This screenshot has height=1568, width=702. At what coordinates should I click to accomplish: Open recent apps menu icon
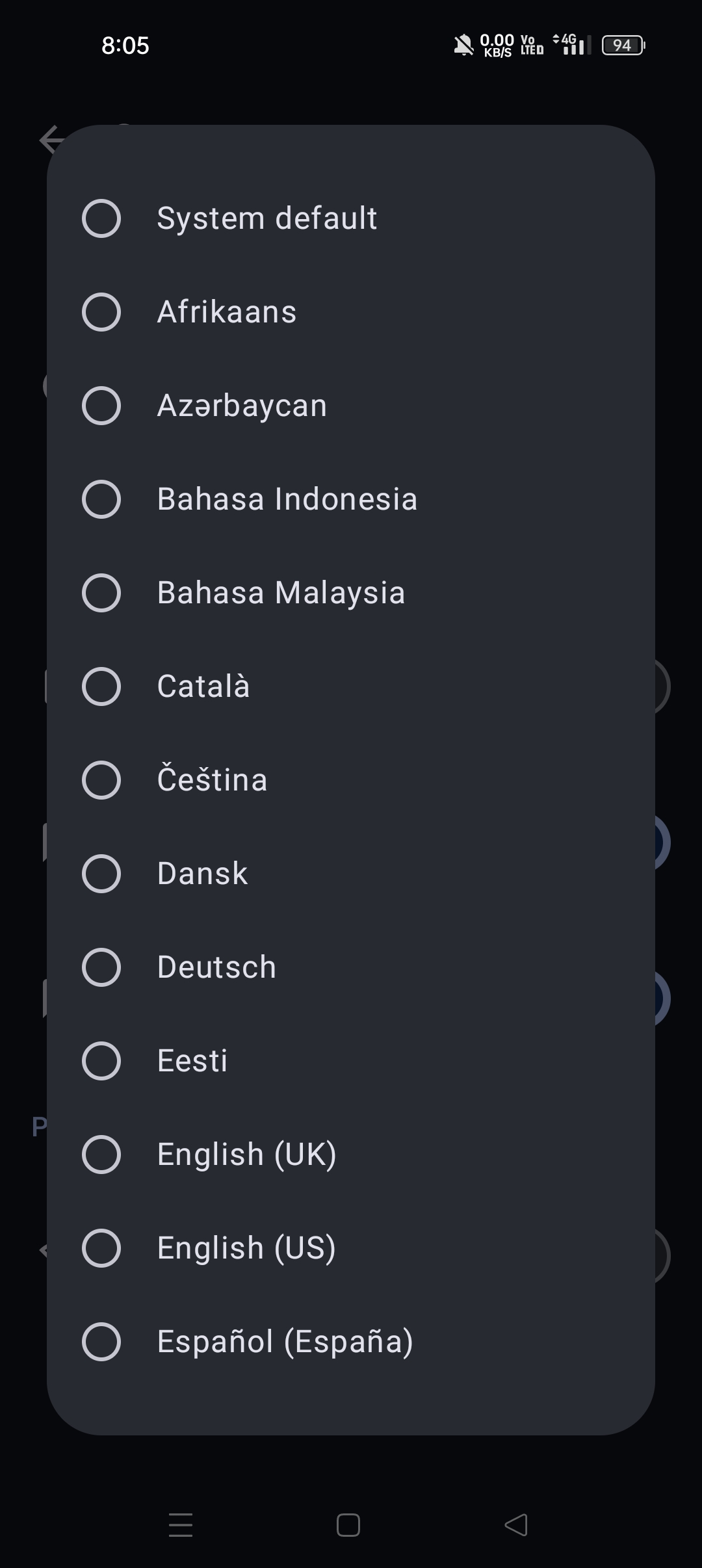point(181,1525)
